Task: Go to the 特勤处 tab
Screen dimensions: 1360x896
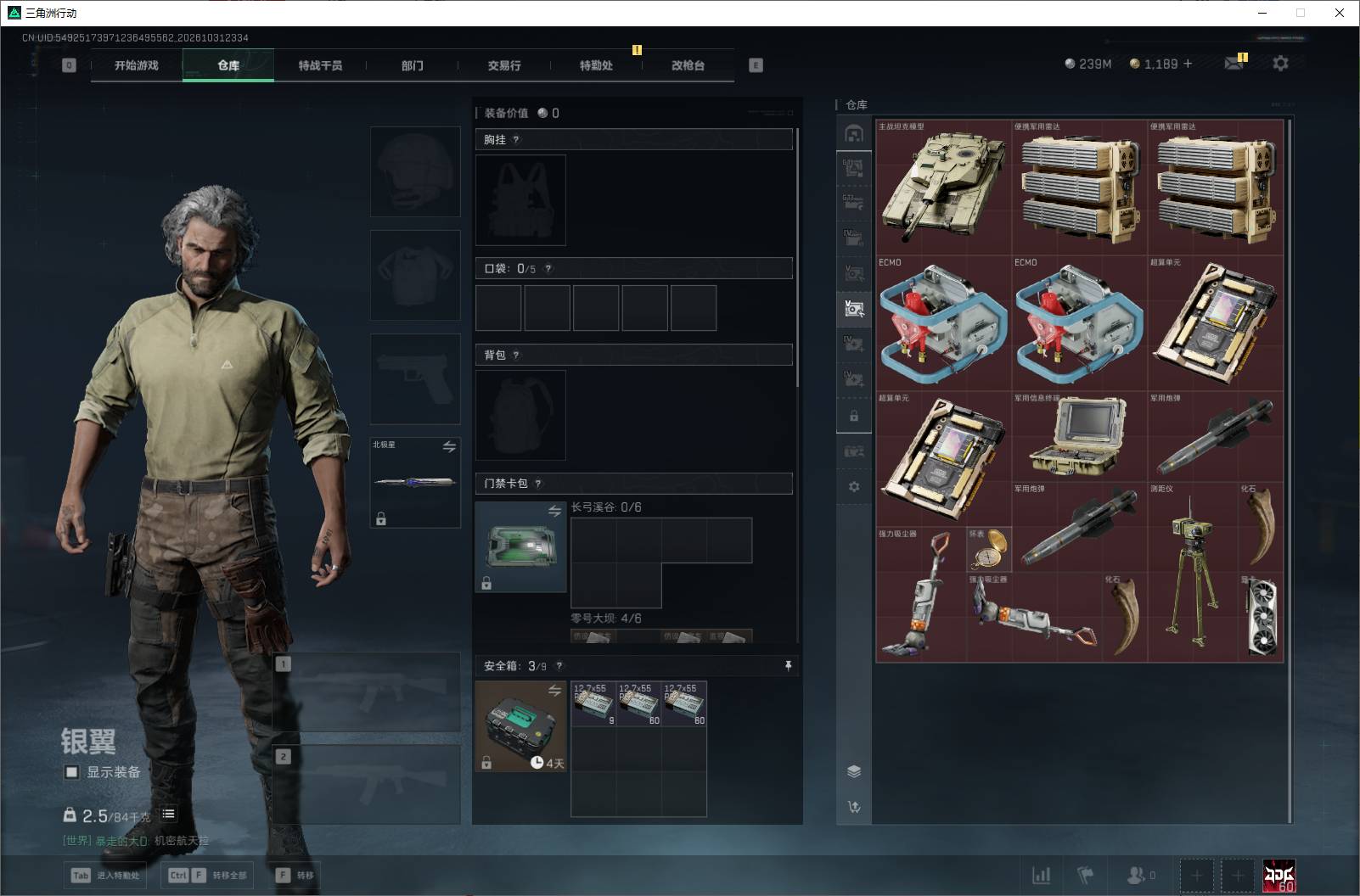Action: (x=596, y=65)
